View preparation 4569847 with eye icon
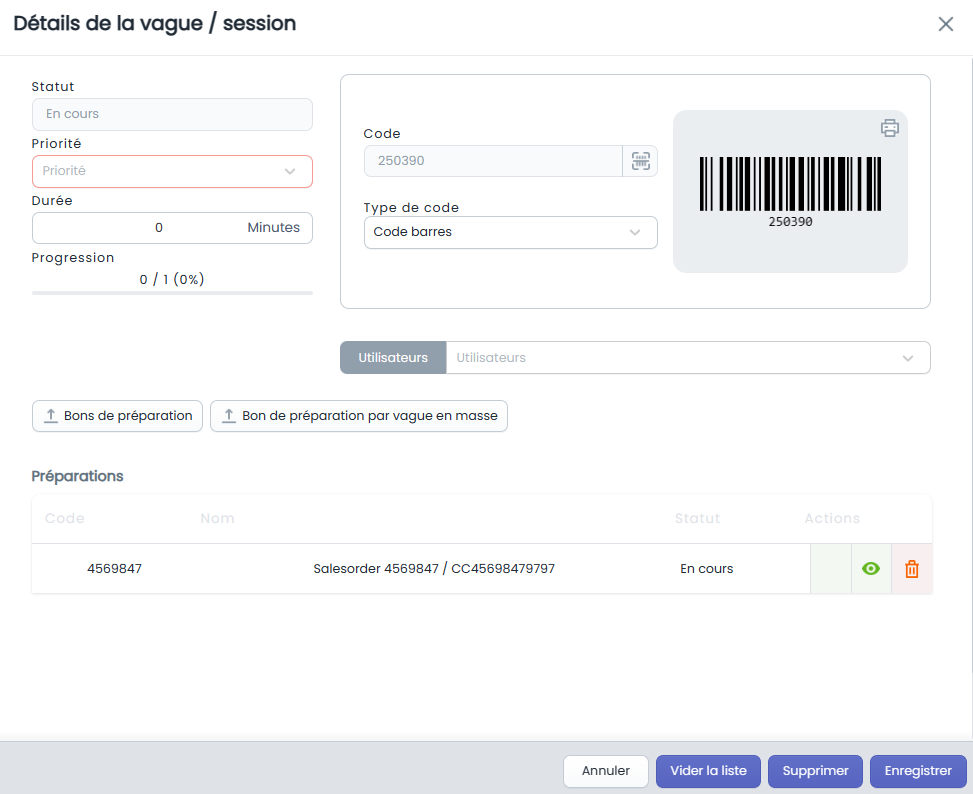The image size is (973, 794). point(871,569)
